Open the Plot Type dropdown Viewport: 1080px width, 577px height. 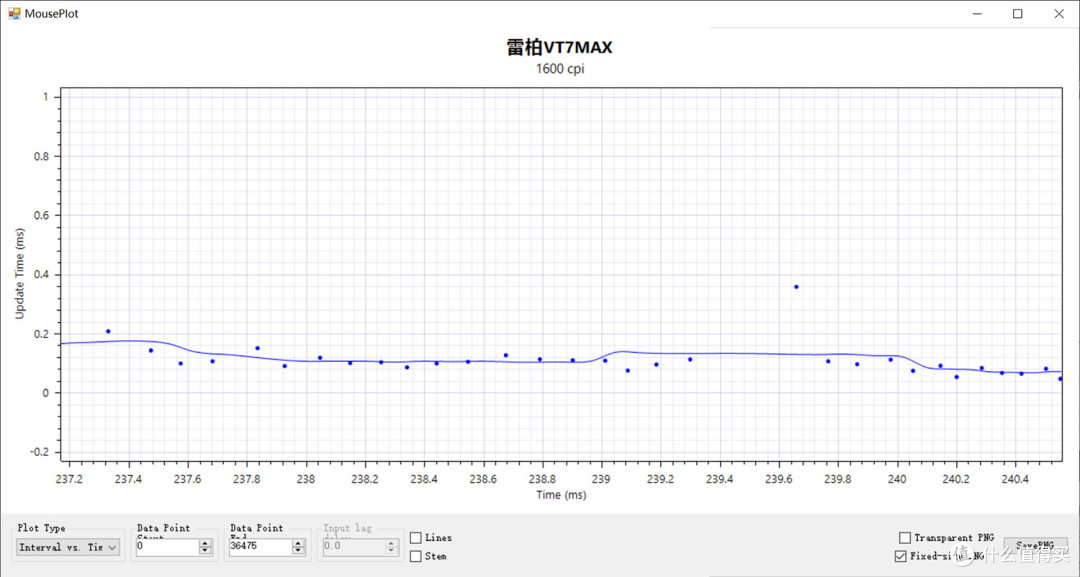68,547
